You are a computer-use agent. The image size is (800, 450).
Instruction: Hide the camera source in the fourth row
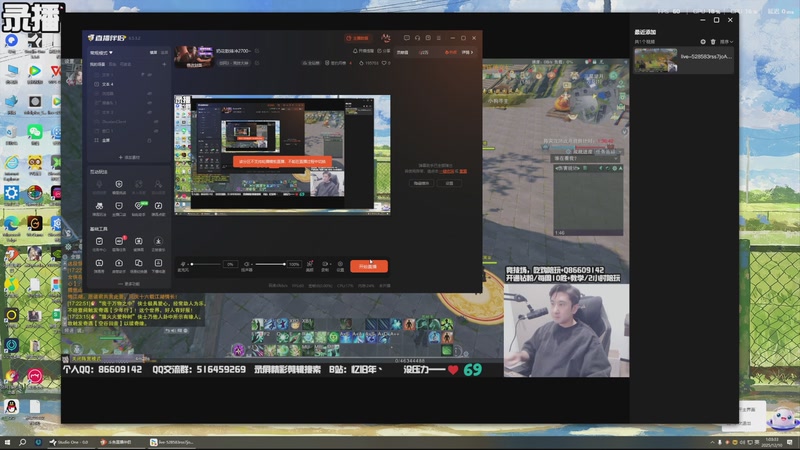pyautogui.click(x=149, y=103)
